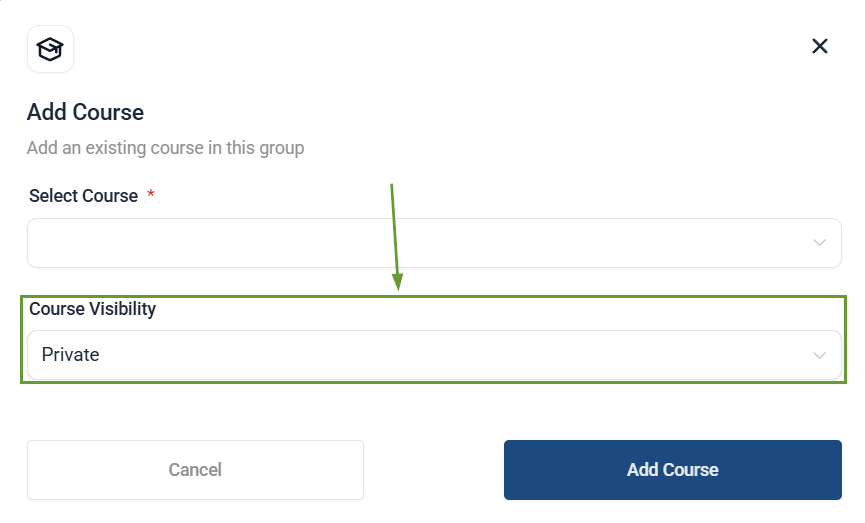Click the rounded border around the cap icon
The width and height of the screenshot is (865, 523).
(x=29, y=49)
